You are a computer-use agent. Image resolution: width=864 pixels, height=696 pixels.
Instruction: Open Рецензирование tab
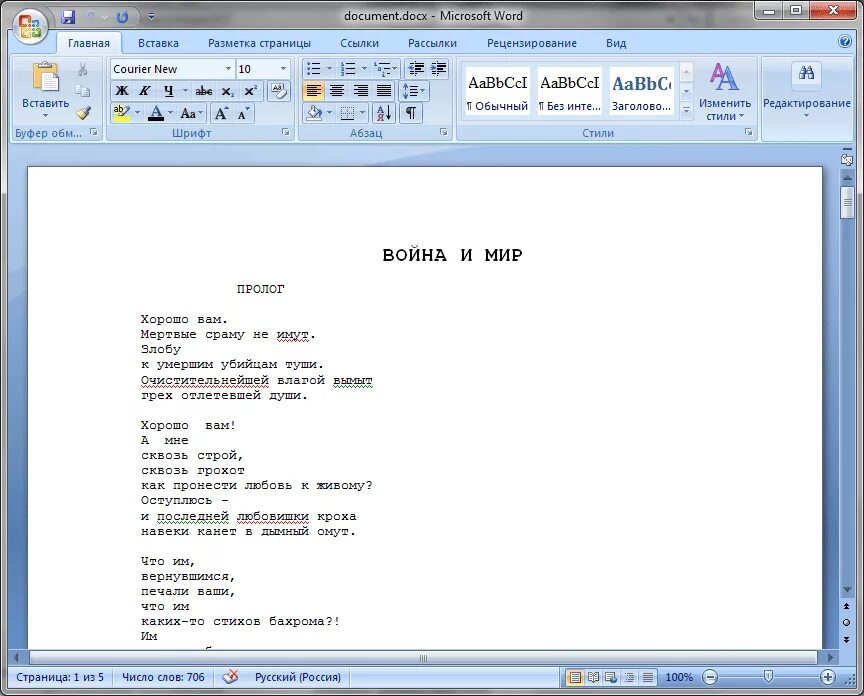(532, 43)
